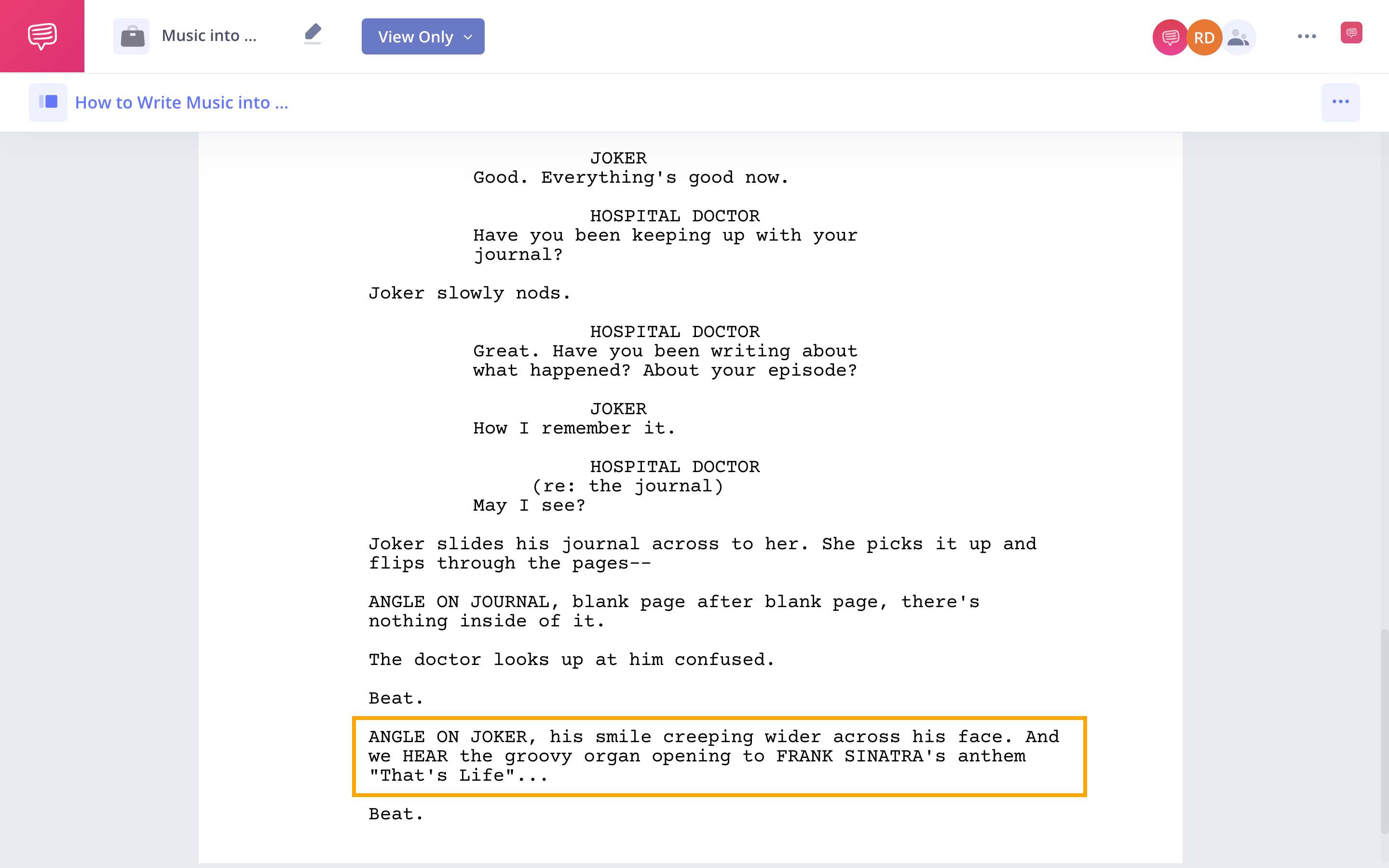Click the View Only button to change permissions
The height and width of the screenshot is (868, 1389).
coord(422,36)
